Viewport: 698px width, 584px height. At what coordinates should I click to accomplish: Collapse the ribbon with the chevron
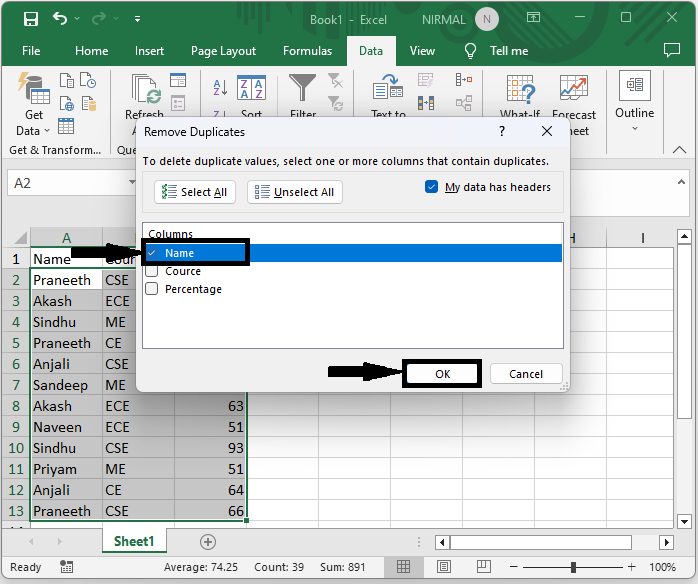[x=681, y=150]
